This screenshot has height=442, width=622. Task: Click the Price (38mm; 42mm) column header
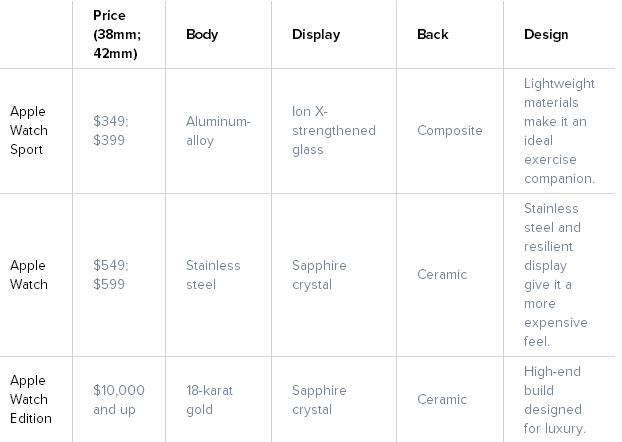coord(117,35)
